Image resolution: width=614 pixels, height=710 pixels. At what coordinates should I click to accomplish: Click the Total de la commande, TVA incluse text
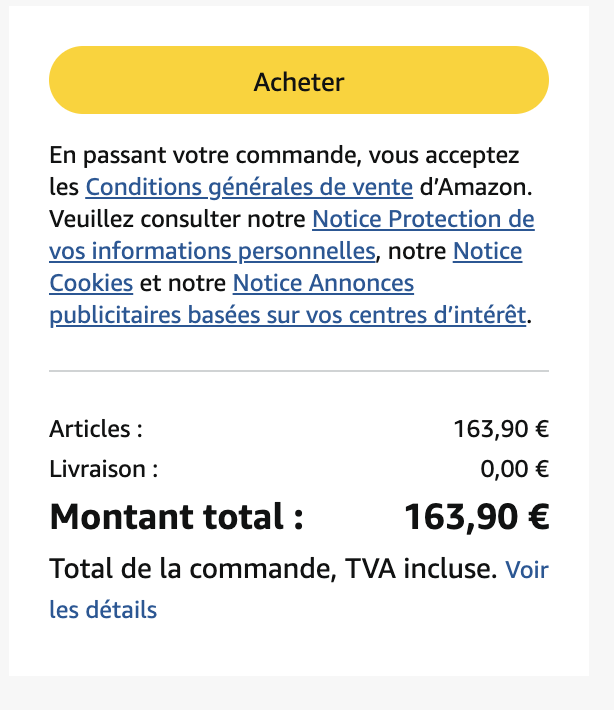click(273, 569)
